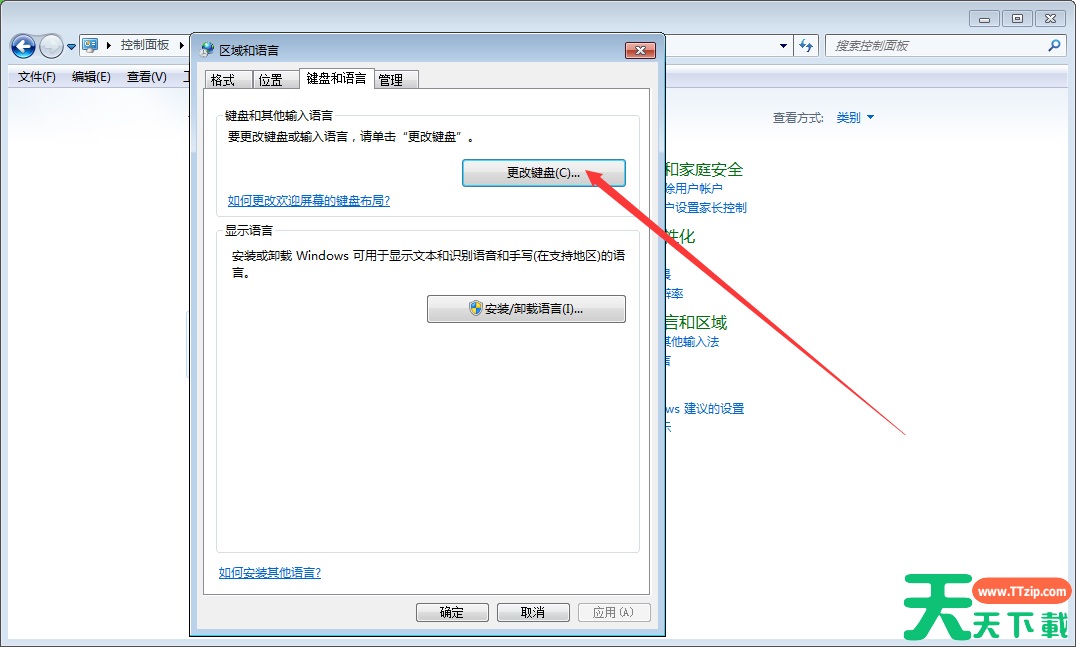Click the 设置家长控制 link
This screenshot has width=1076, height=647.
coord(705,208)
